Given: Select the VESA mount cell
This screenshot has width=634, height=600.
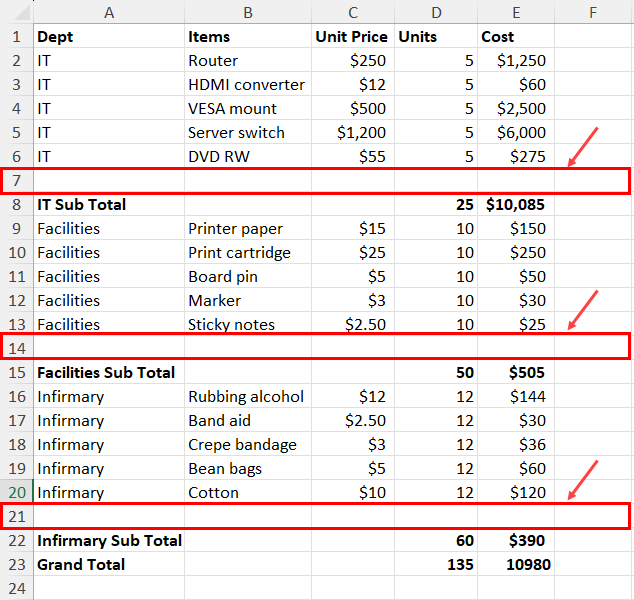Looking at the screenshot, I should [x=248, y=109].
